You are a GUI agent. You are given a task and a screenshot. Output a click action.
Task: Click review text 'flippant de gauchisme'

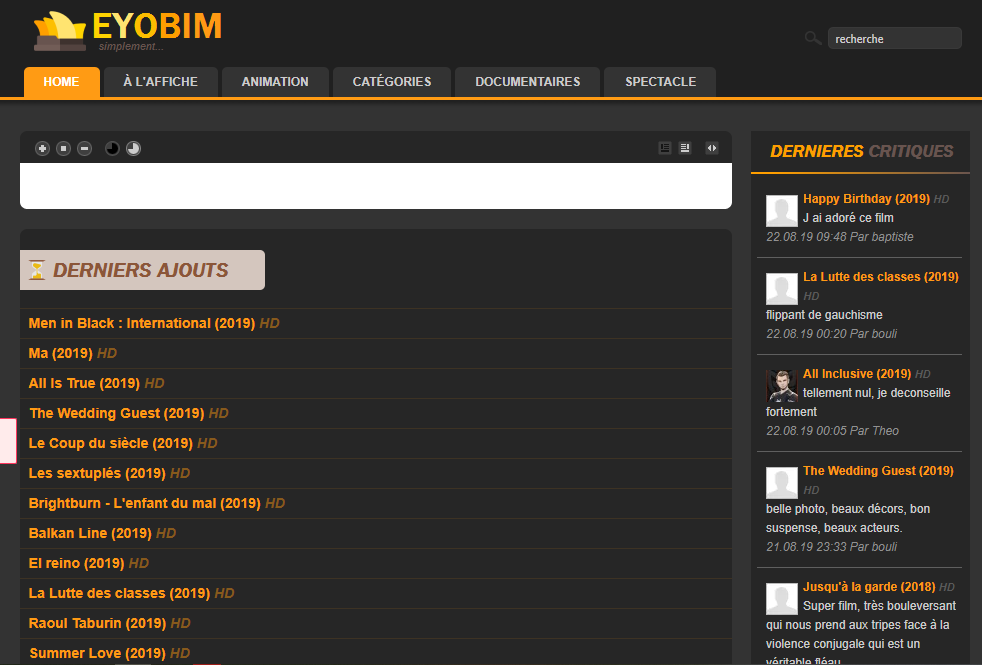824,315
